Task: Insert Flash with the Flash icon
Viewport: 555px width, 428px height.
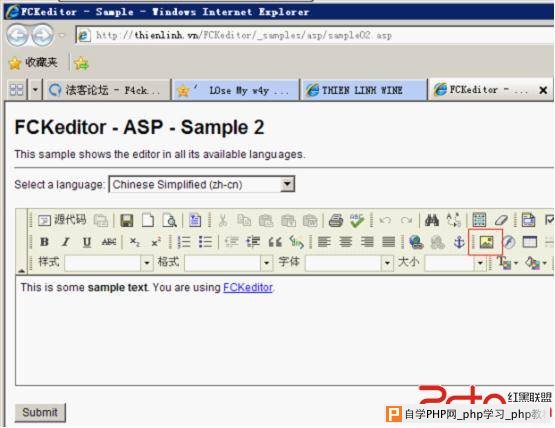Action: 509,242
